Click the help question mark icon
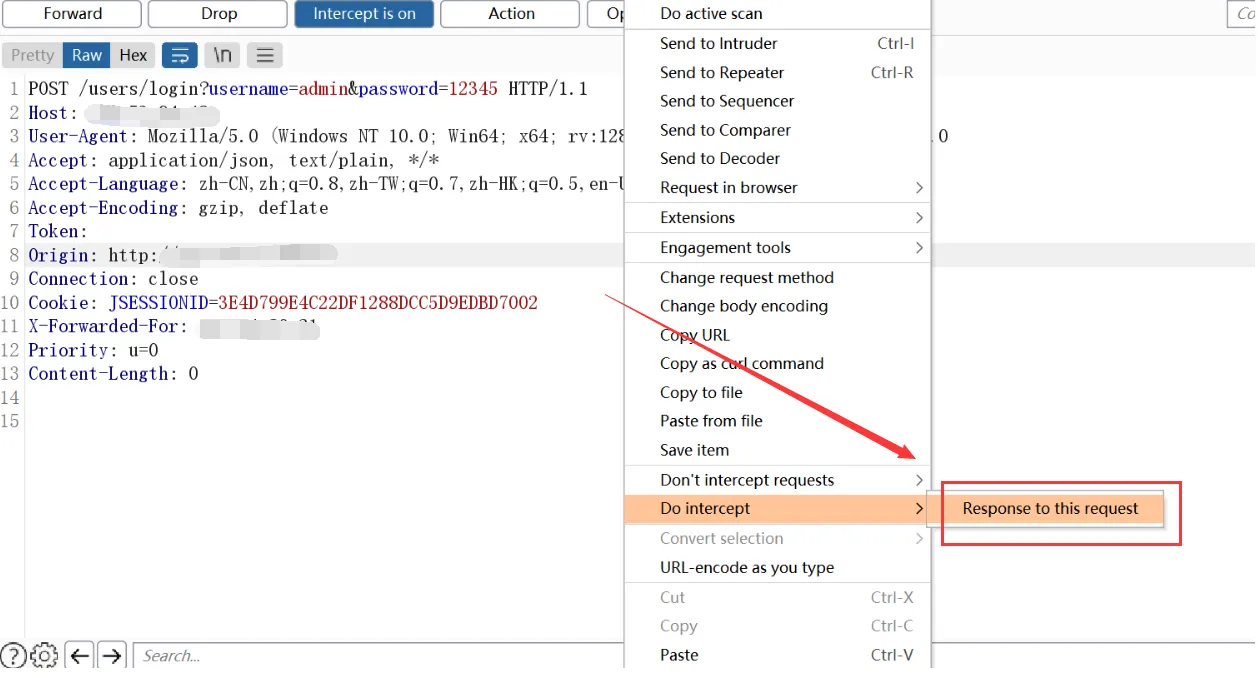 click(x=13, y=656)
